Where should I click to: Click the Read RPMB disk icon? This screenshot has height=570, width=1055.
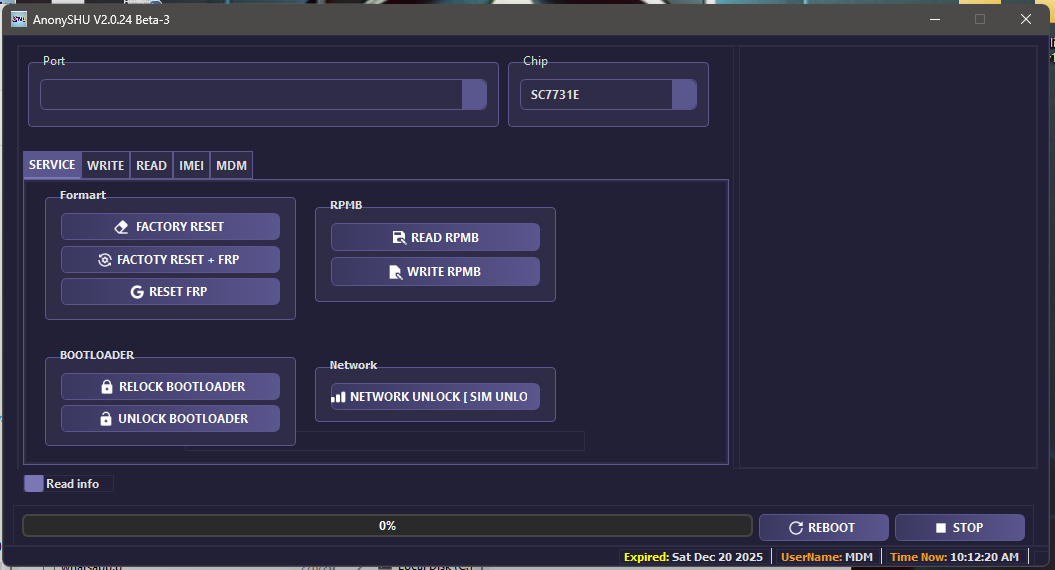399,238
